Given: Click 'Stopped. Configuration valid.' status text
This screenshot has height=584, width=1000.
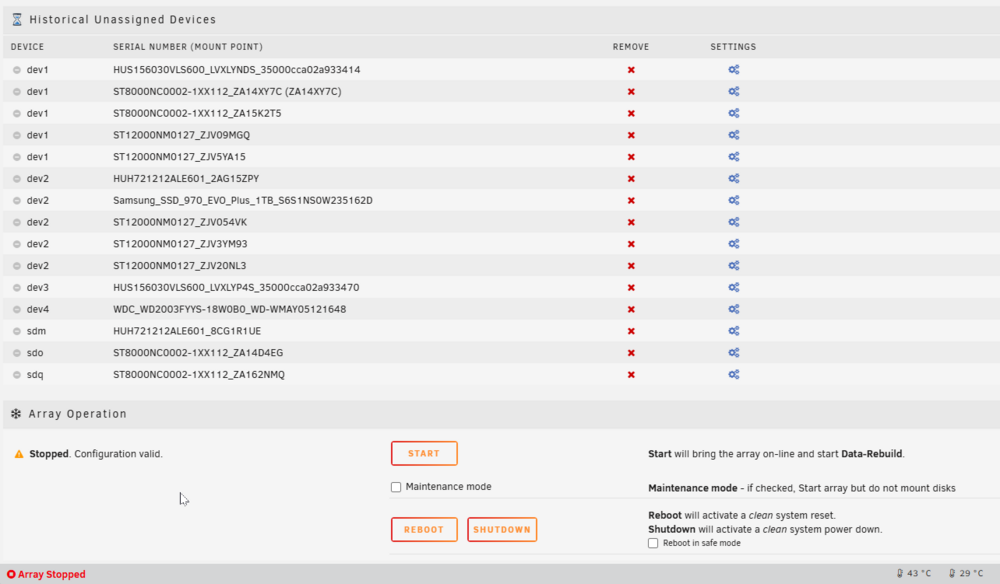Looking at the screenshot, I should point(96,454).
